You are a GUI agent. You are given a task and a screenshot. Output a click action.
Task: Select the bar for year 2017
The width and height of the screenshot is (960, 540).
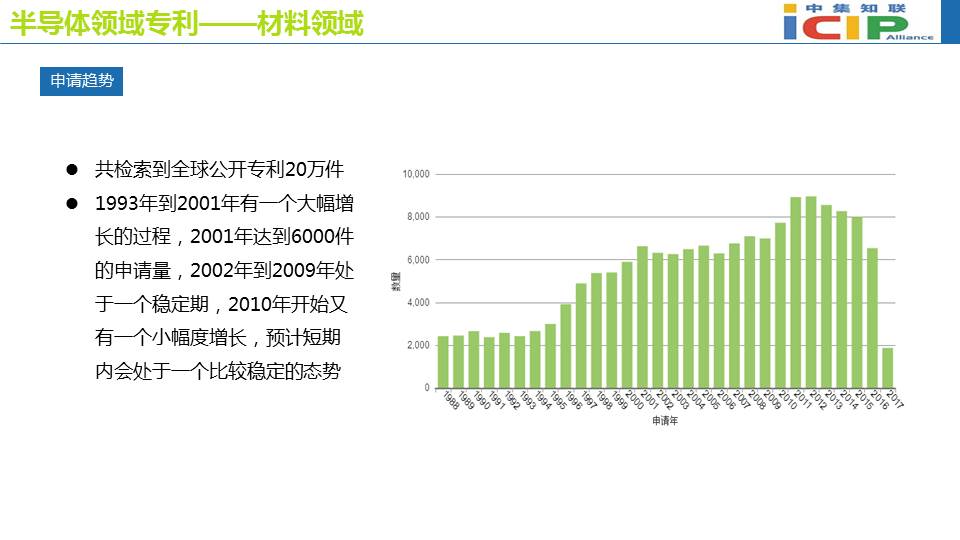(888, 368)
